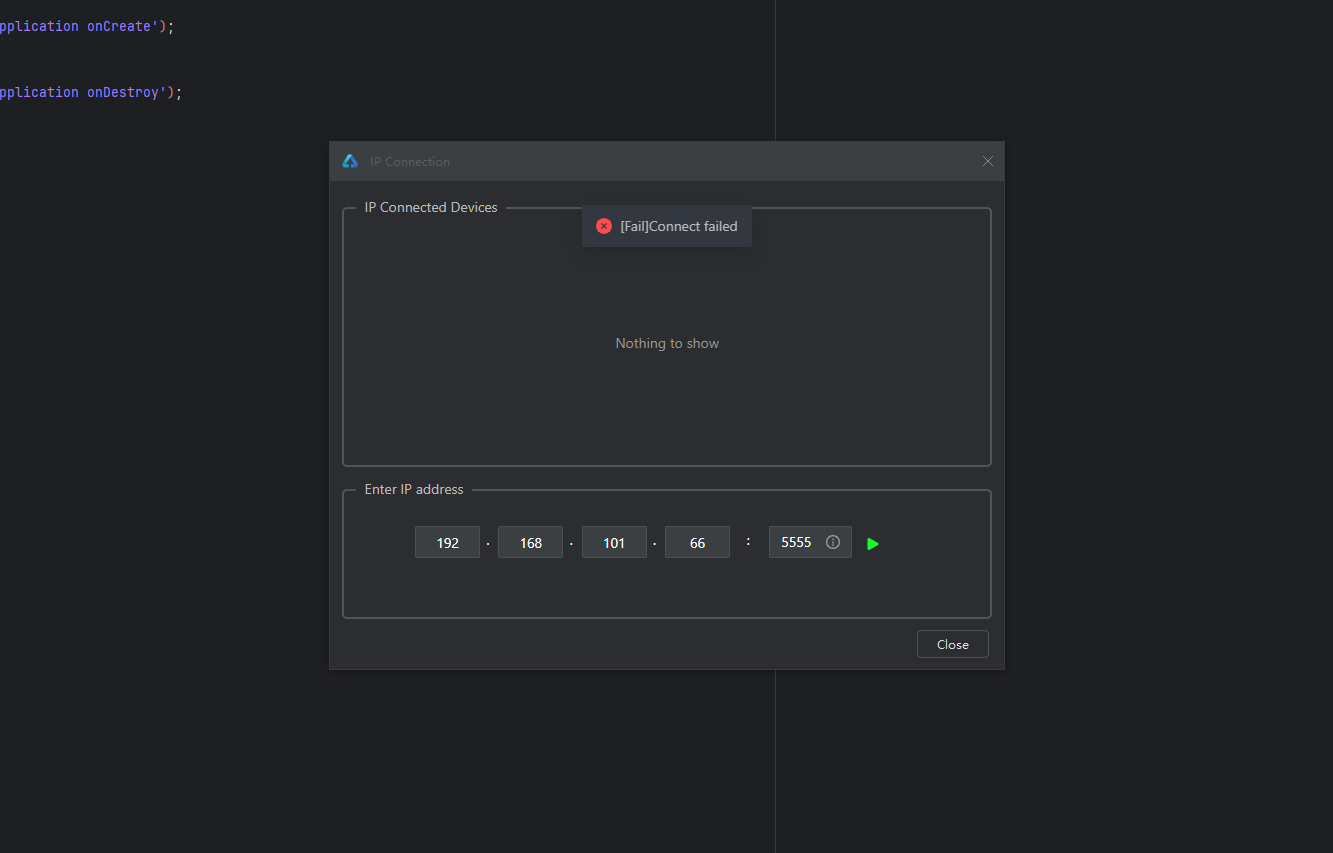The width and height of the screenshot is (1333, 853).
Task: Focus the first IP octet field 192
Action: [447, 542]
